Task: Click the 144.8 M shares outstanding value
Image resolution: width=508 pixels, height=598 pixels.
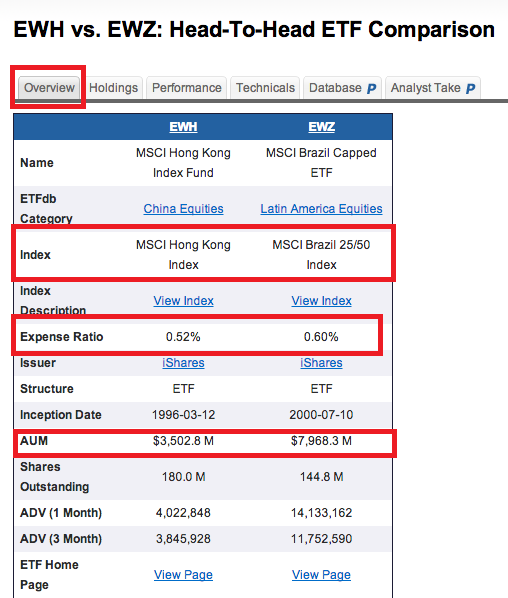Action: (x=322, y=477)
